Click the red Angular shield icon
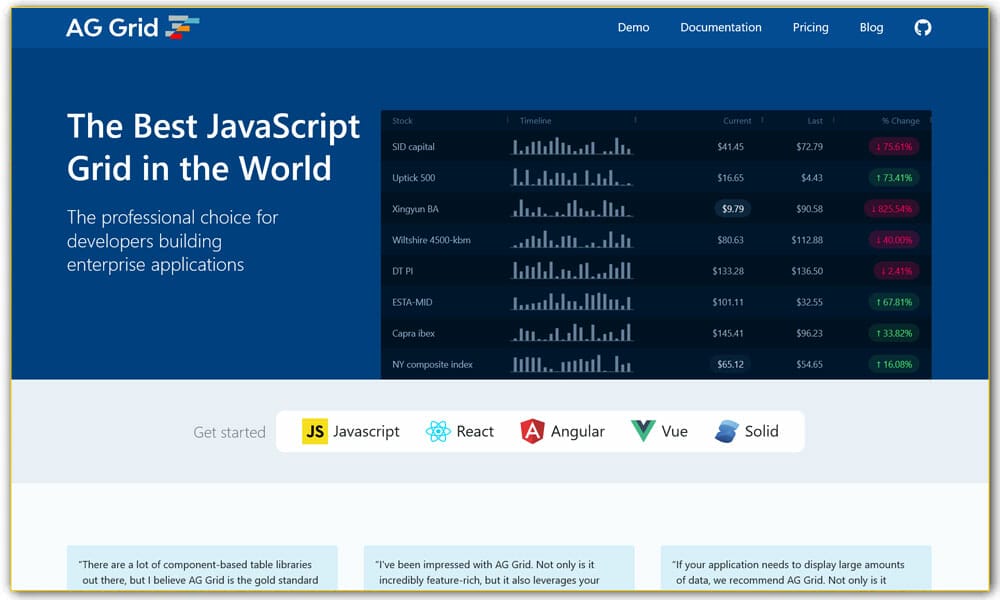The image size is (1000, 600). pos(532,431)
